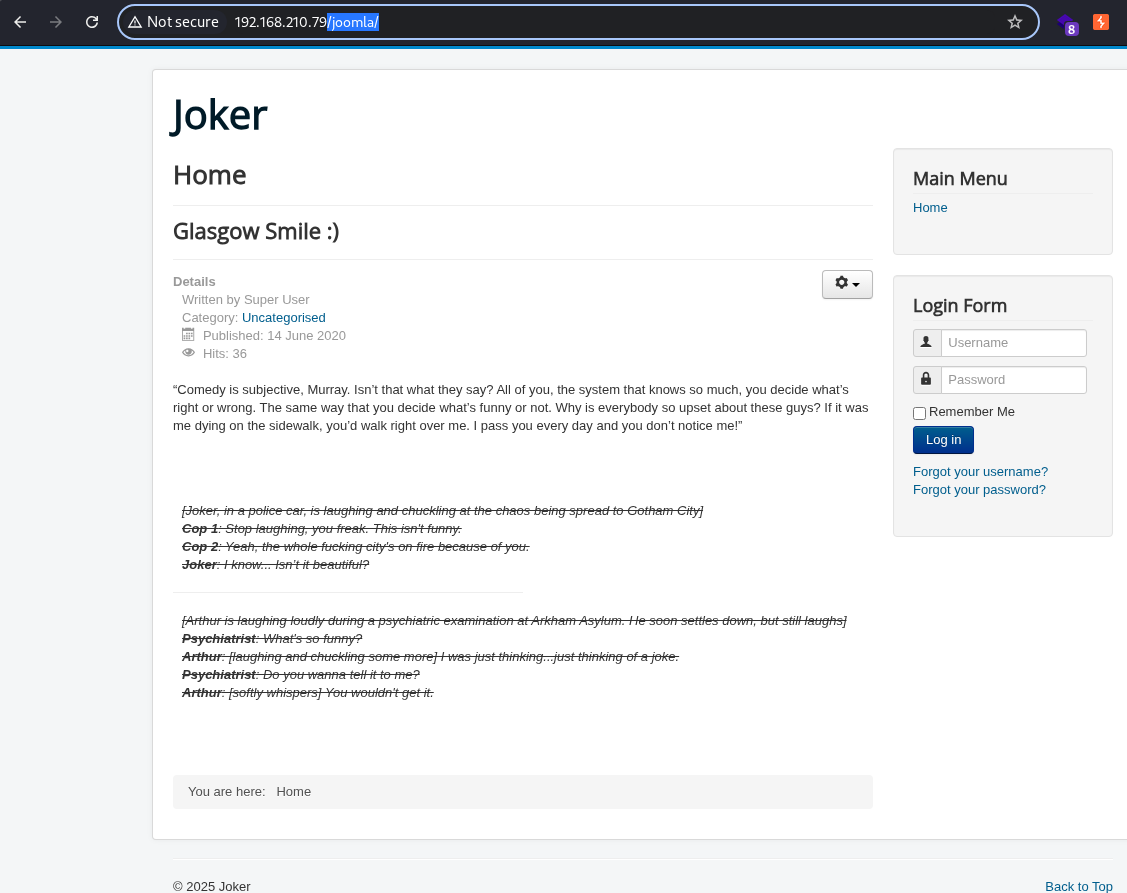Screen dimensions: 1127x893
Task: Select Home in the Main Menu
Action: click(930, 208)
